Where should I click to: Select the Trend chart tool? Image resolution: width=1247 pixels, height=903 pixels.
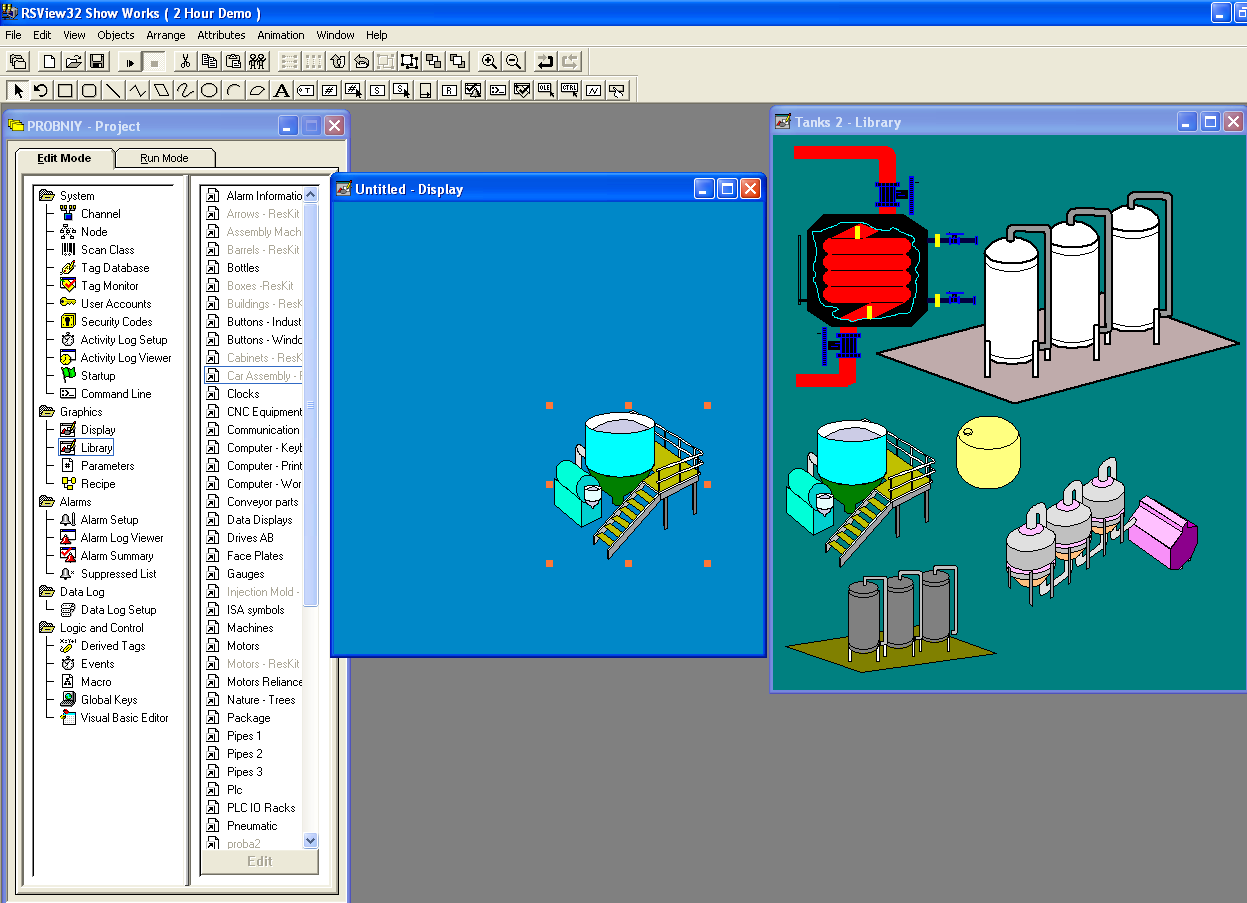[x=593, y=90]
